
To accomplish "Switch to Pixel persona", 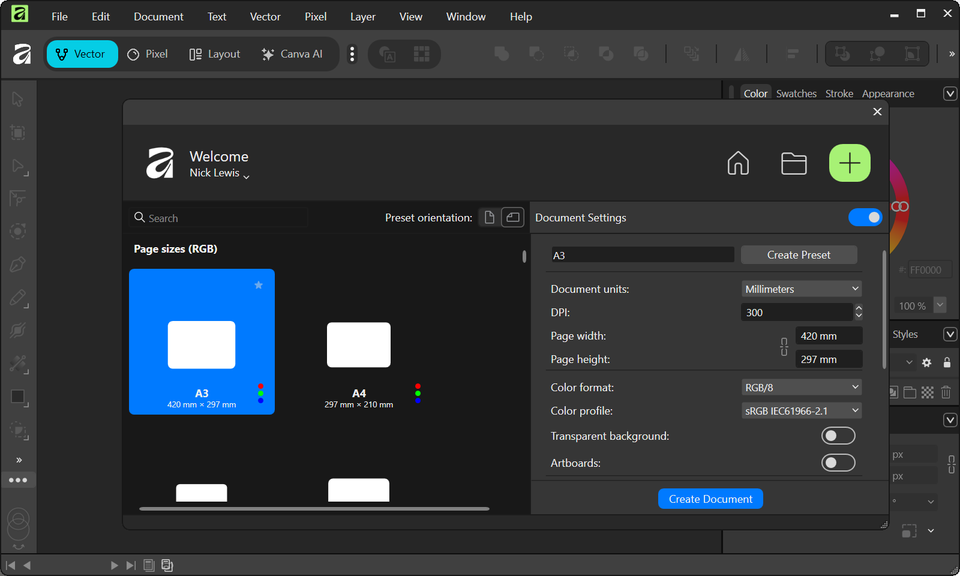I will tap(148, 54).
